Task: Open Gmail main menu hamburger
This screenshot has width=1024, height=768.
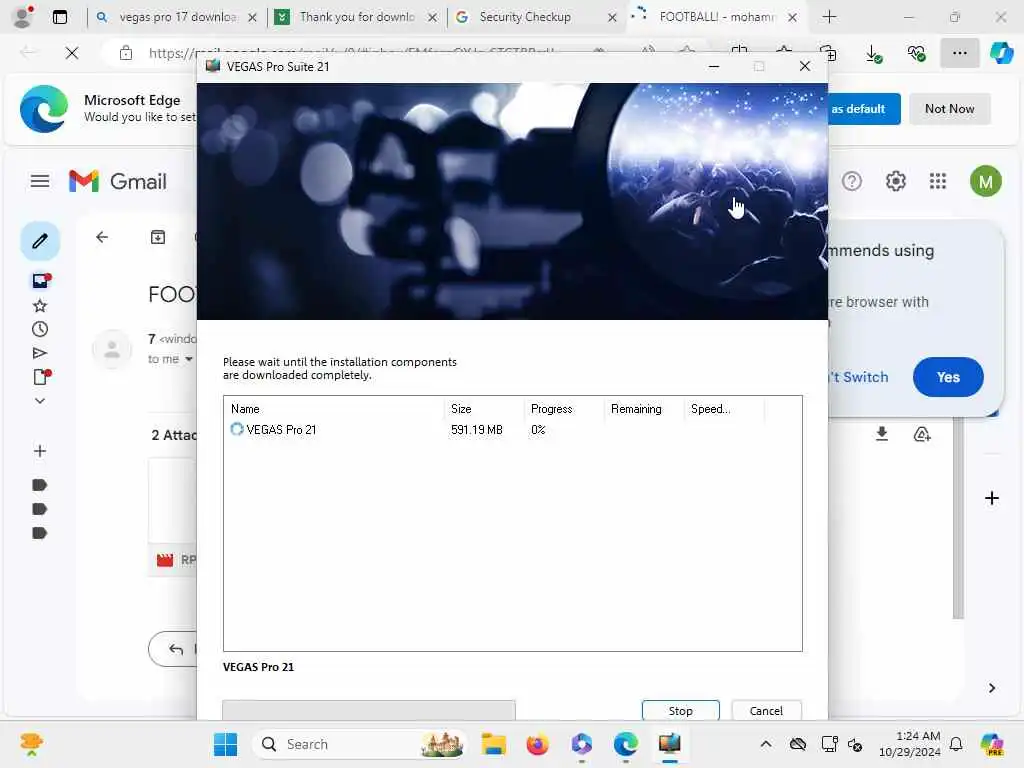Action: click(x=40, y=181)
